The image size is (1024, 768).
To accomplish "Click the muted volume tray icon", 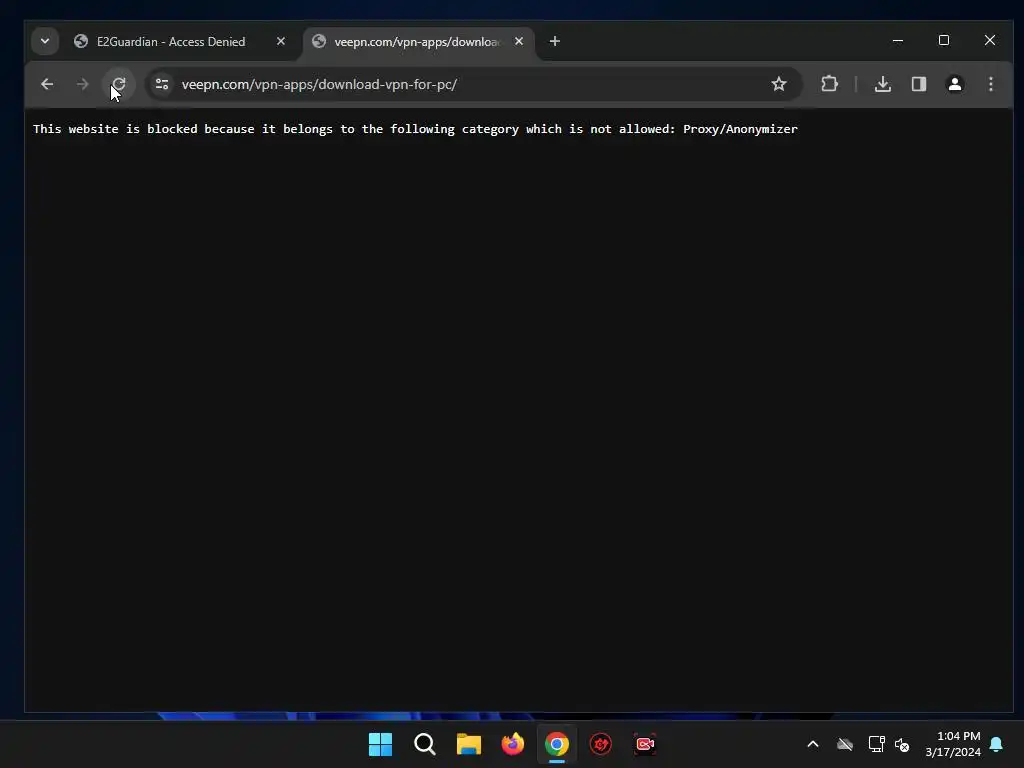I will tap(902, 744).
